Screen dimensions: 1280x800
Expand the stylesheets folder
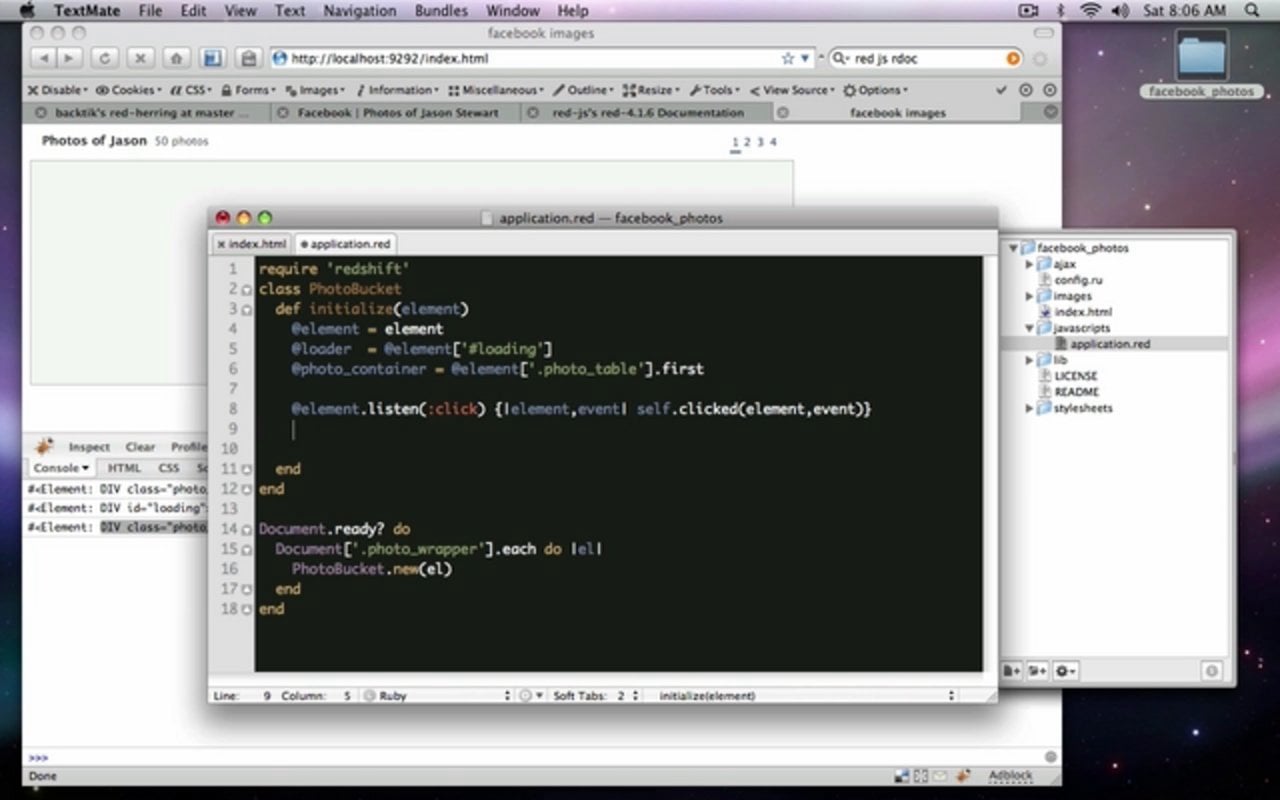[1029, 408]
